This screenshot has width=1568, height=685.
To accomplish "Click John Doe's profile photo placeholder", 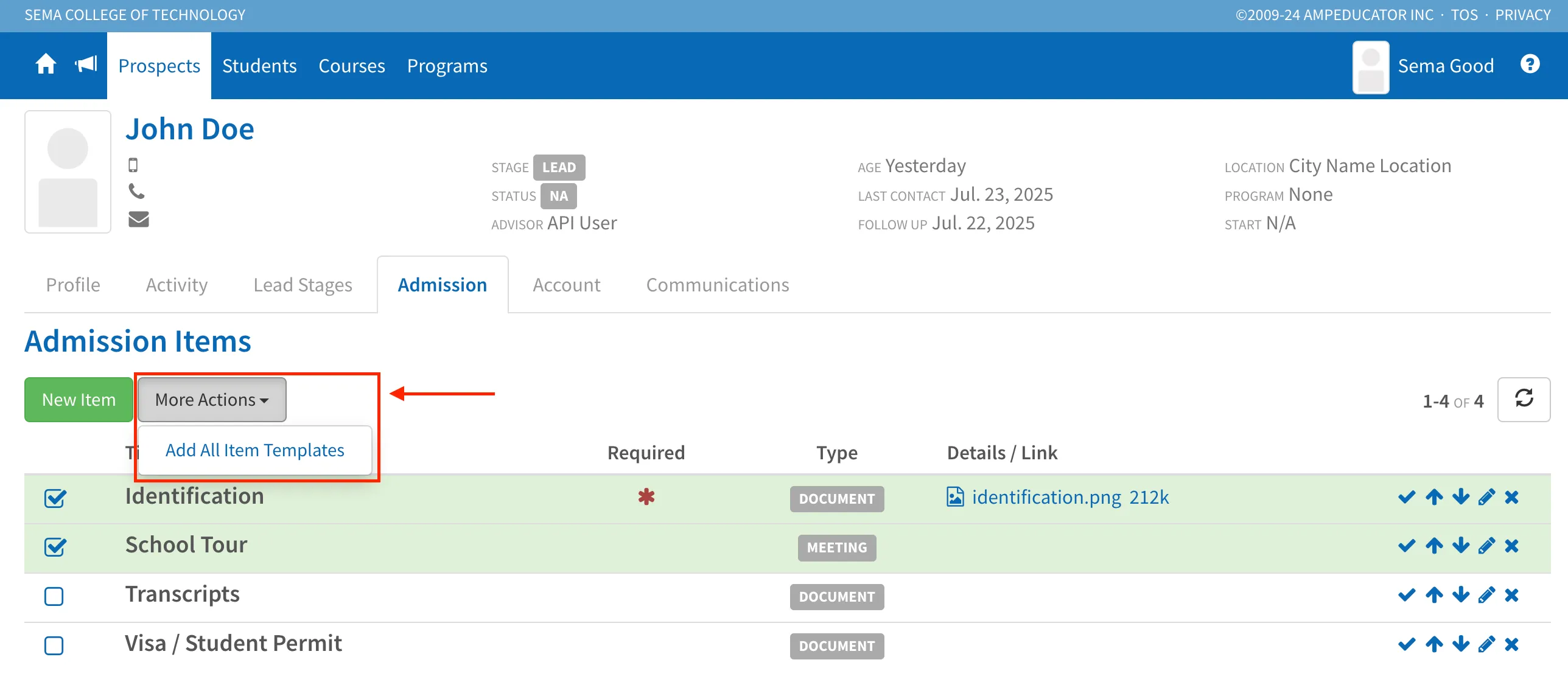I will tap(68, 172).
